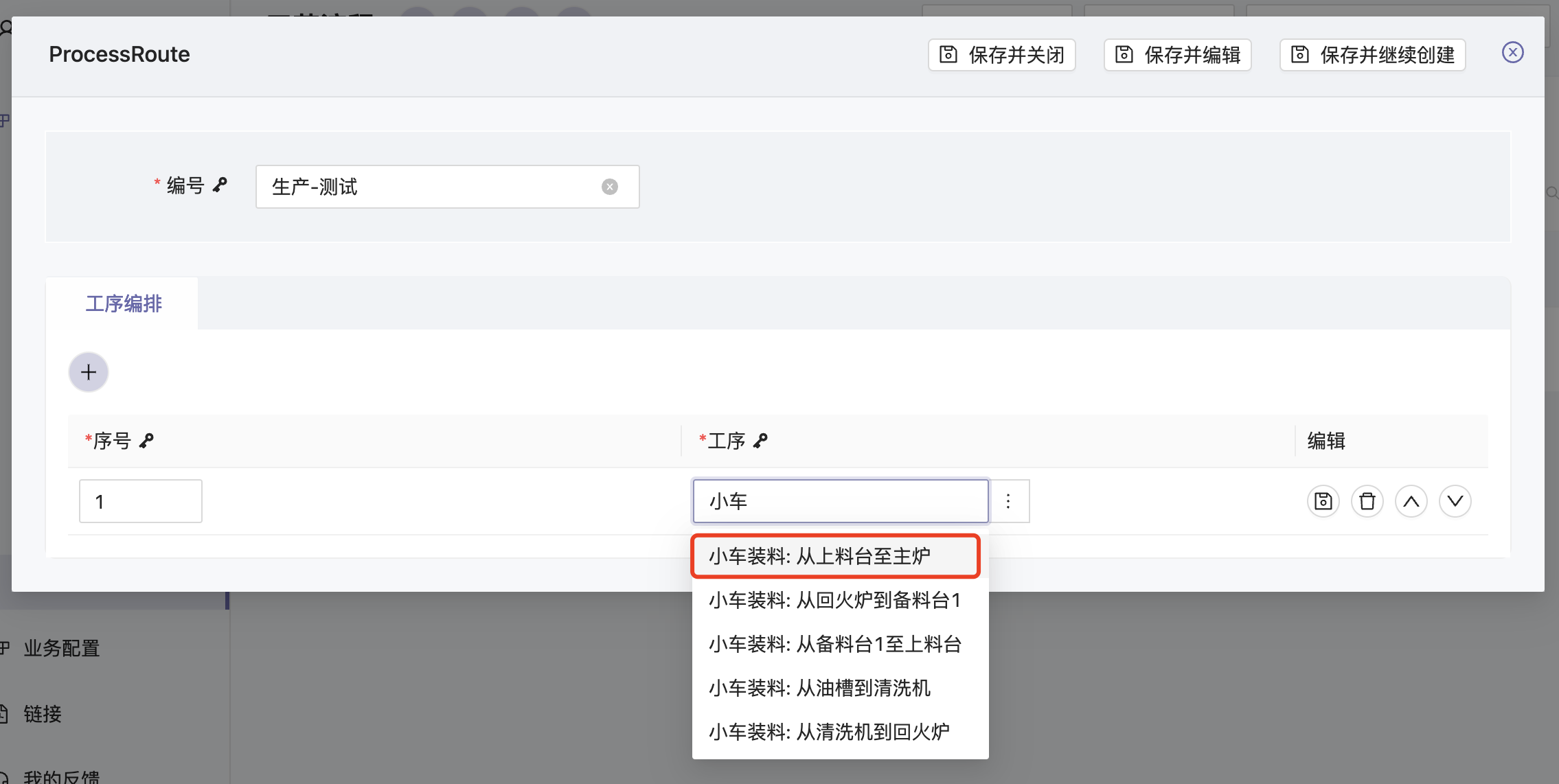Choose 小车装料: 从回火炉到备料台1
1559x784 pixels.
click(x=835, y=600)
